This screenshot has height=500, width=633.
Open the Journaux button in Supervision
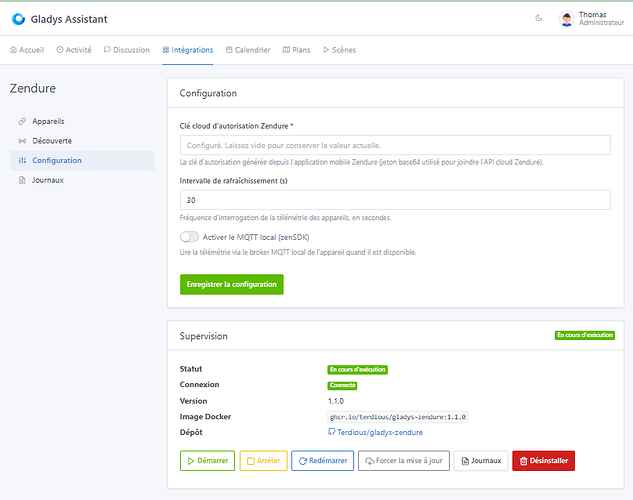(481, 460)
